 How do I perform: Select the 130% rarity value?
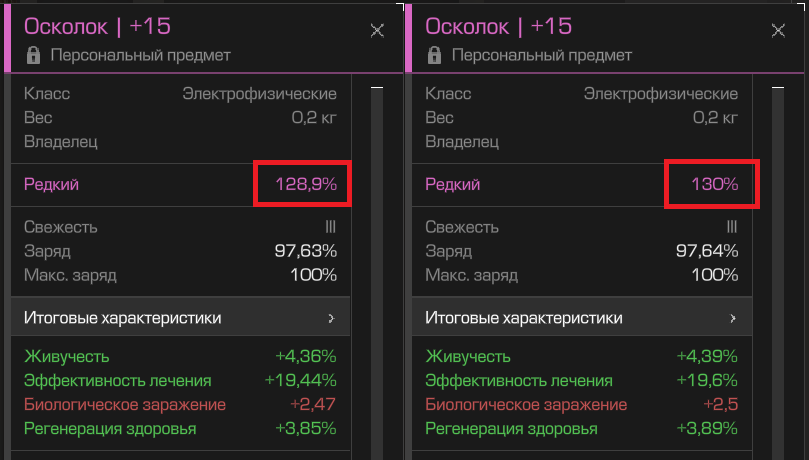tap(715, 184)
